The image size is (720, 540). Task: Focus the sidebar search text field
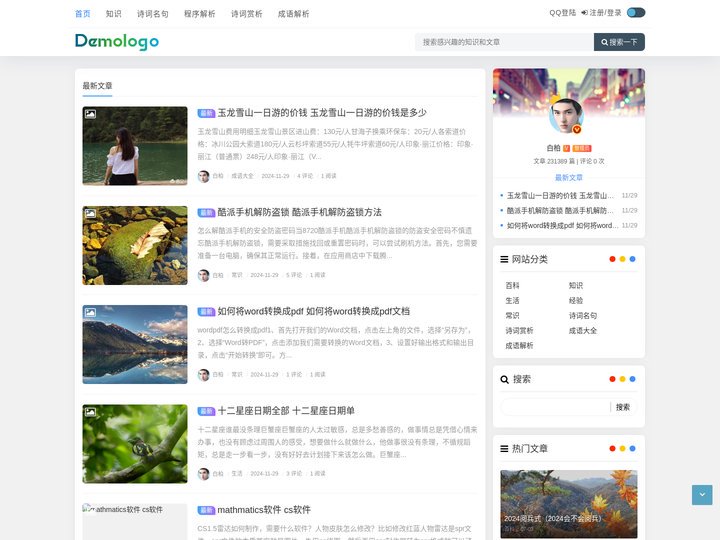(555, 407)
